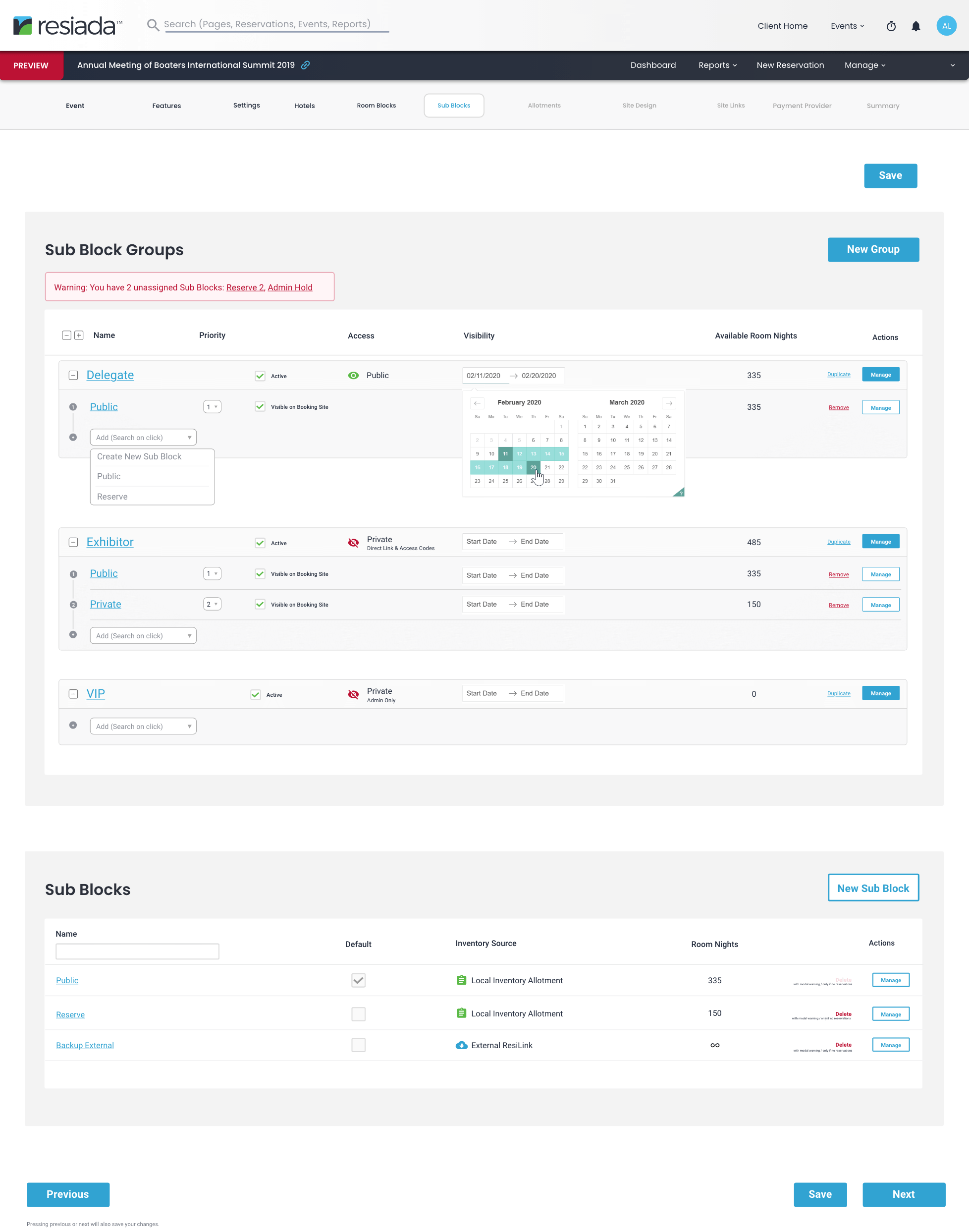Switch to the Room Blocks tab

[x=376, y=106]
